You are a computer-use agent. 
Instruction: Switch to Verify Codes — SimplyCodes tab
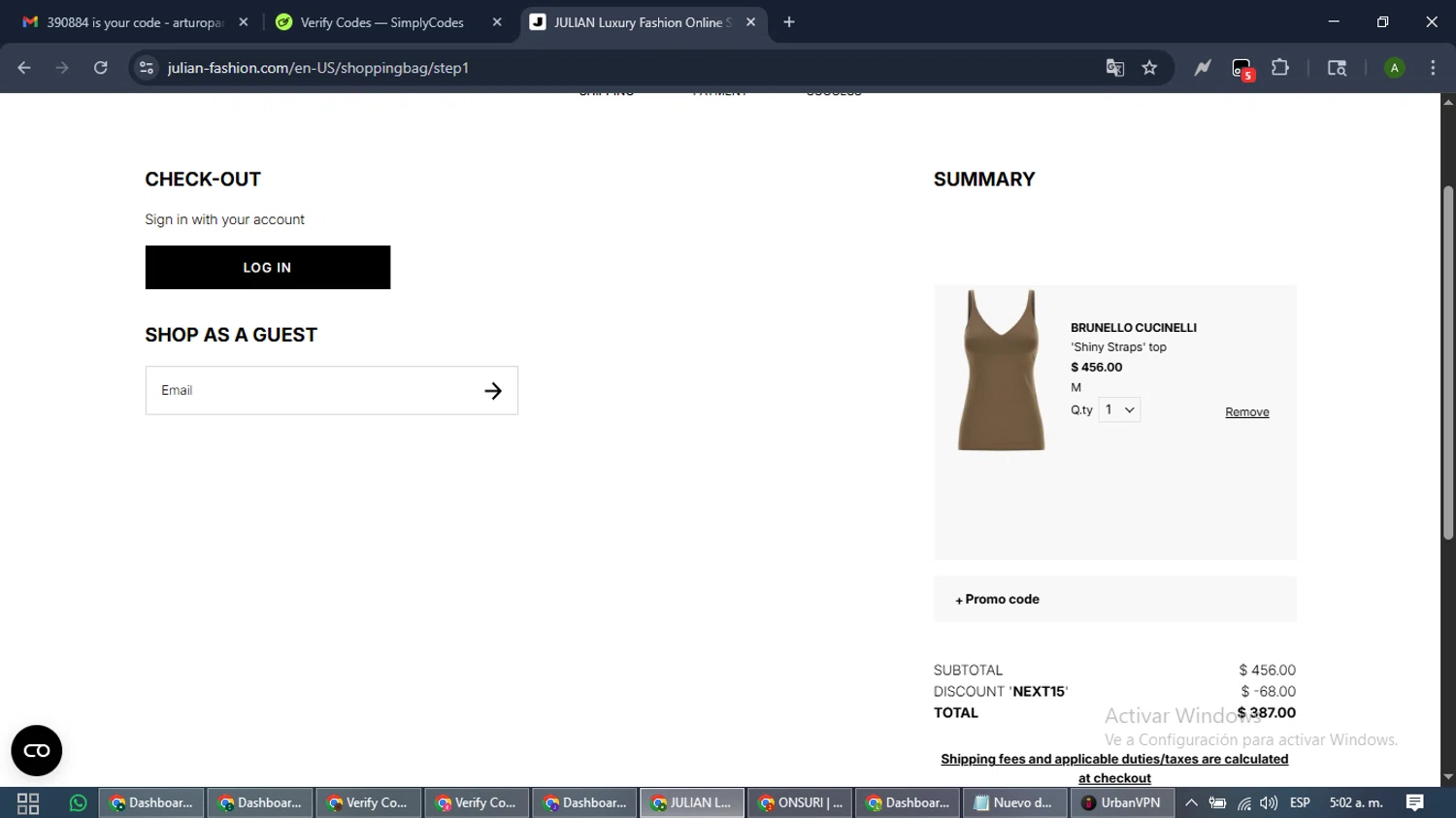(383, 22)
